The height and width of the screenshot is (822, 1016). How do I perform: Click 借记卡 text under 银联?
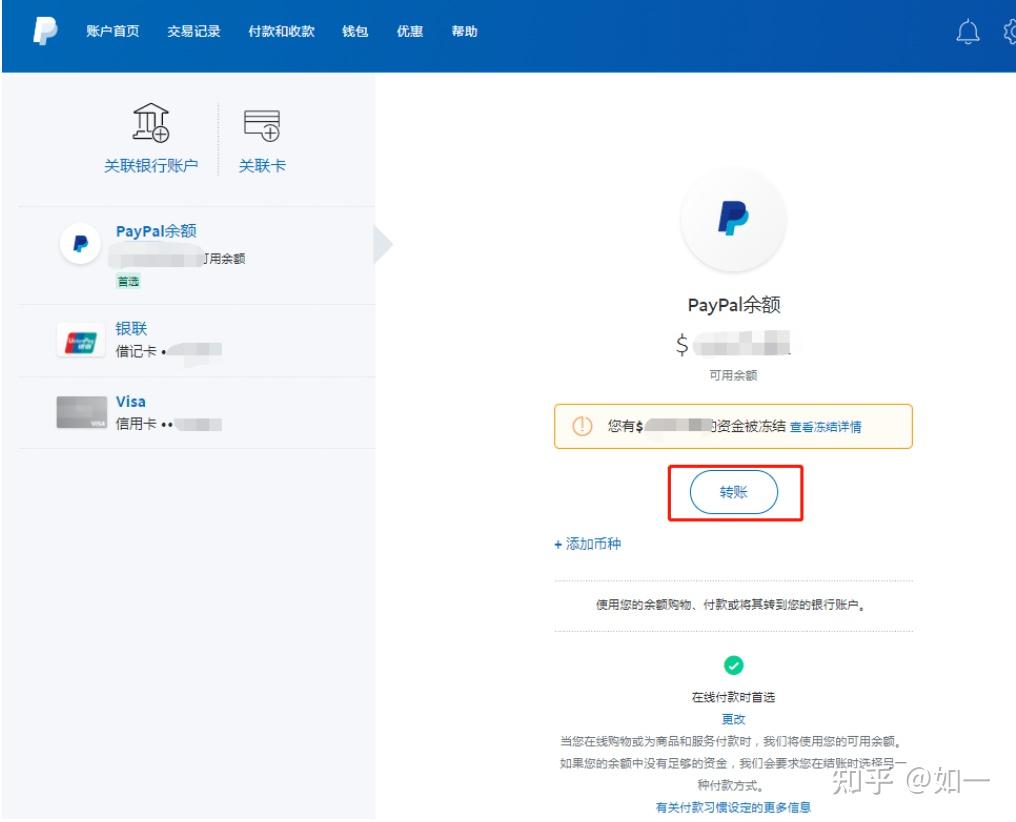click(136, 351)
